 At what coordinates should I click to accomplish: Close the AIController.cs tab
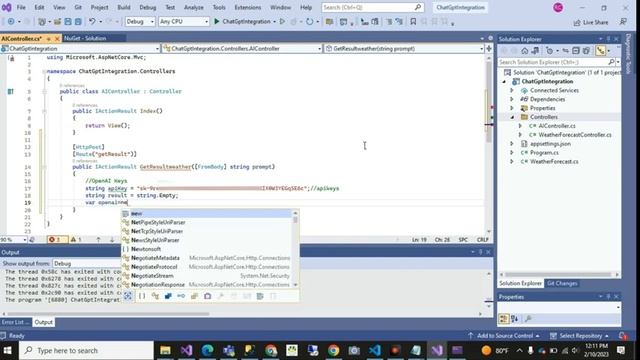(57, 38)
